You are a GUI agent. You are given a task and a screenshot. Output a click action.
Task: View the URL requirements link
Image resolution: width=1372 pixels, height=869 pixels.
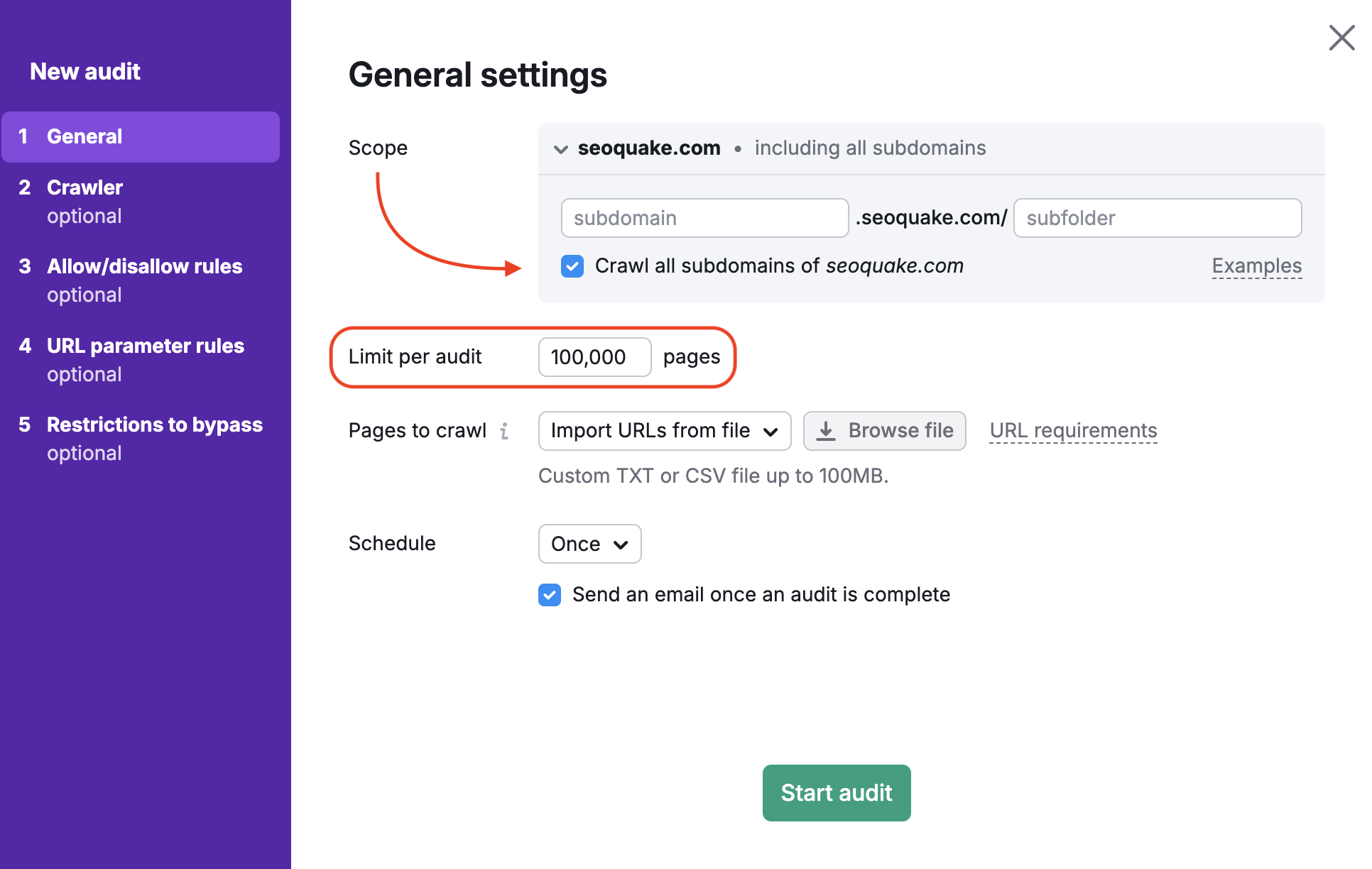pos(1072,430)
